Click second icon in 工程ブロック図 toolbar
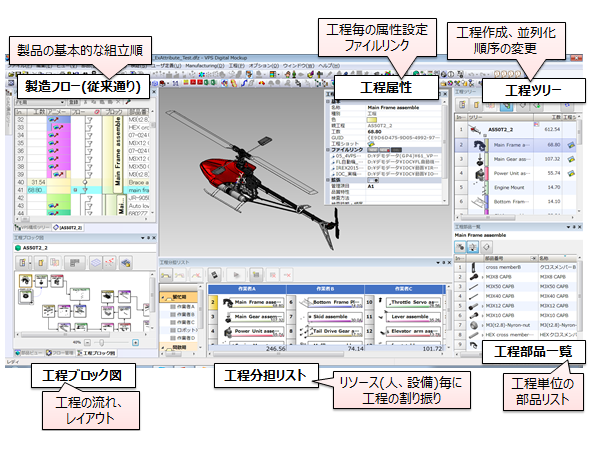 [41, 262]
